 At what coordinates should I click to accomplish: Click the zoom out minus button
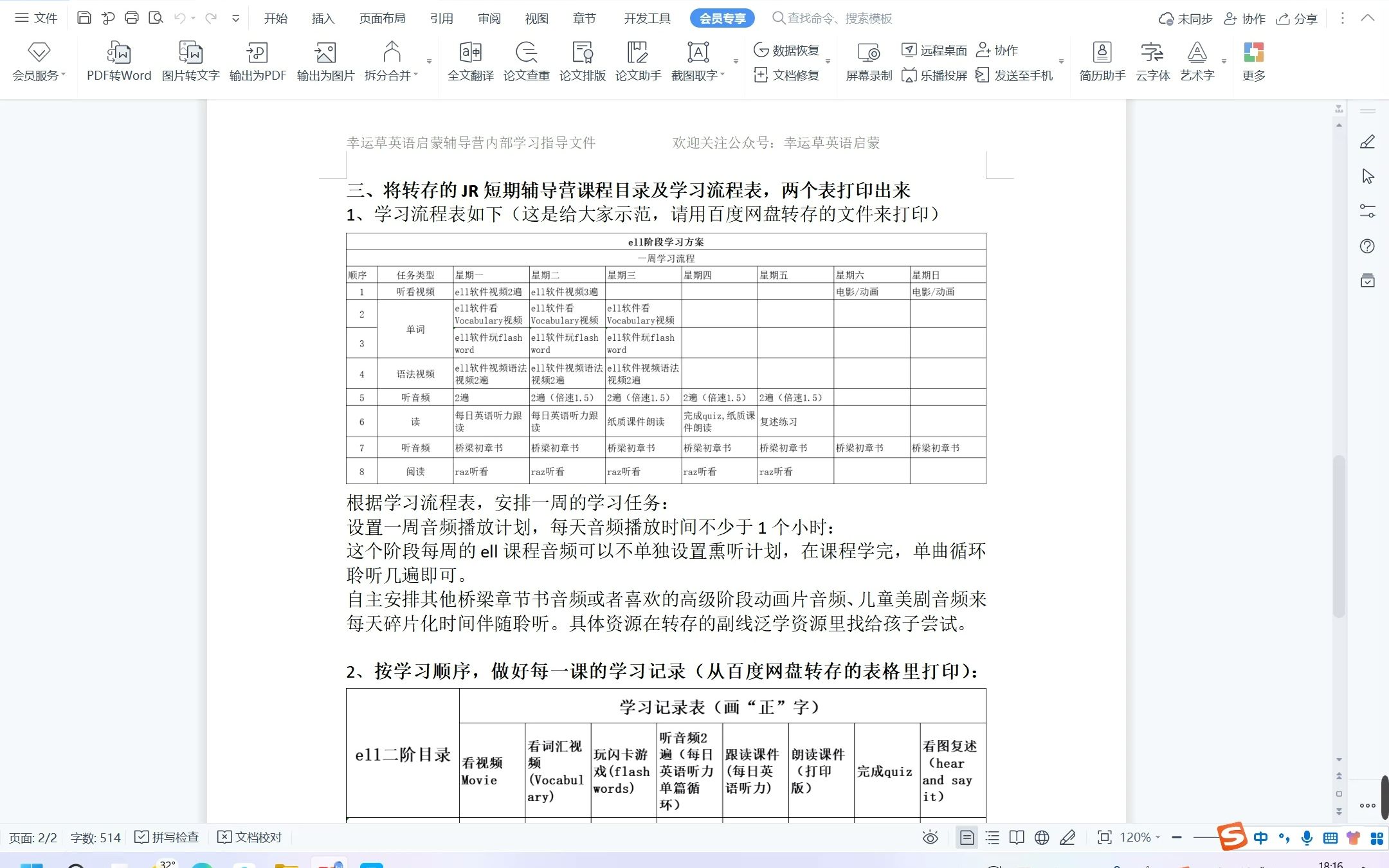pyautogui.click(x=1177, y=837)
